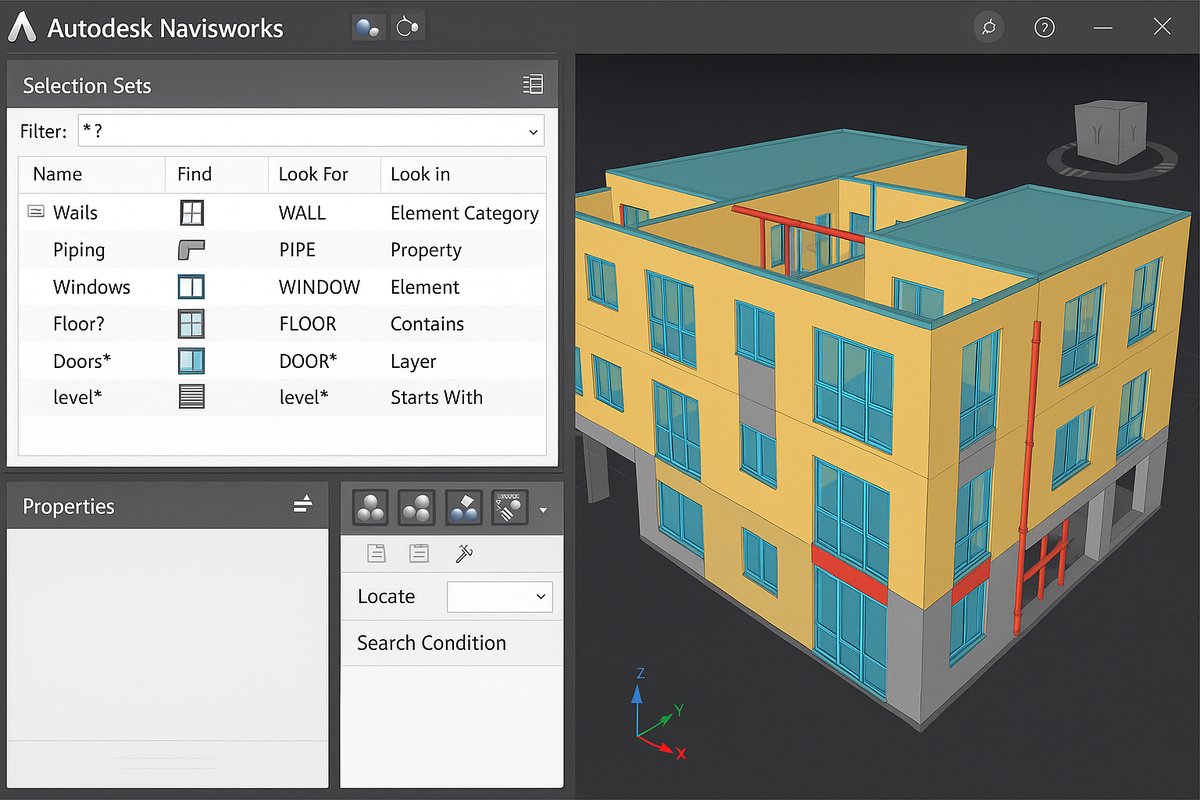This screenshot has height=800, width=1200.
Task: Click the small icon left of Wails
Action: tap(36, 212)
